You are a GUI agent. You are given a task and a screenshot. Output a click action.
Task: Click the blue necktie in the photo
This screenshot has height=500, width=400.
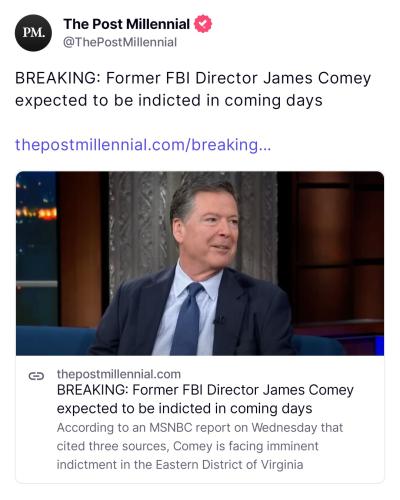pyautogui.click(x=187, y=318)
